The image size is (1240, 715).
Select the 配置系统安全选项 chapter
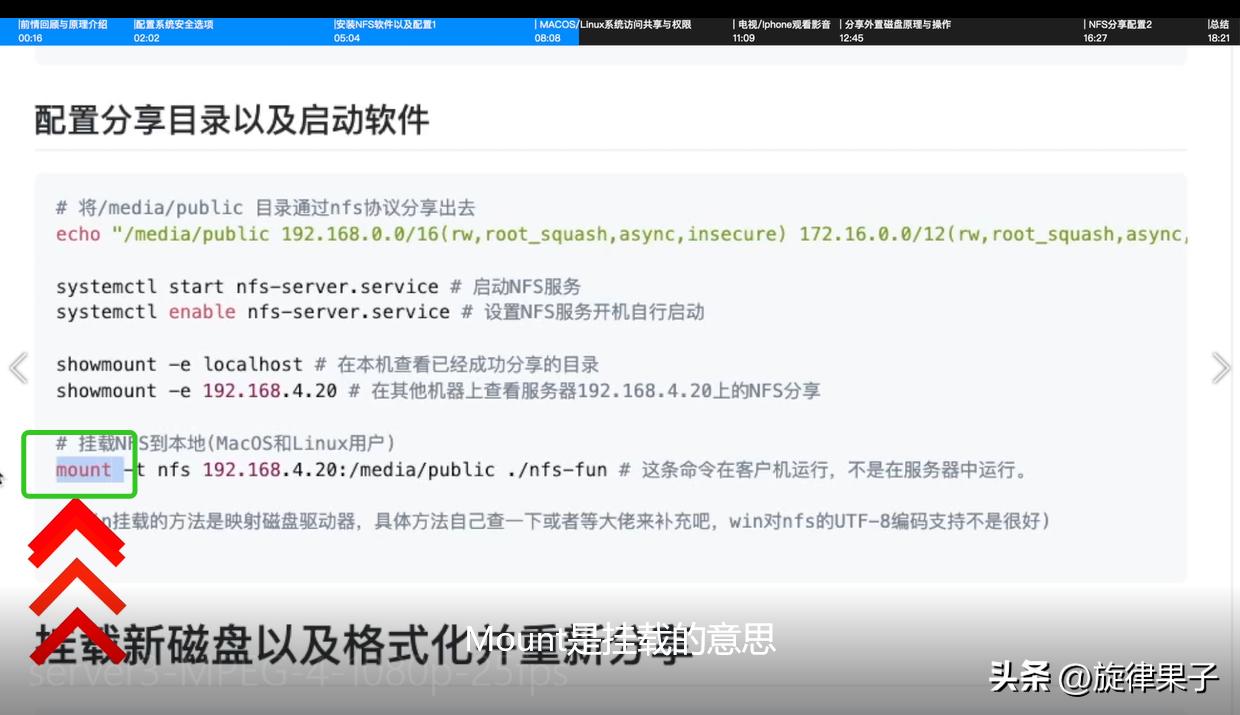(x=200, y=30)
